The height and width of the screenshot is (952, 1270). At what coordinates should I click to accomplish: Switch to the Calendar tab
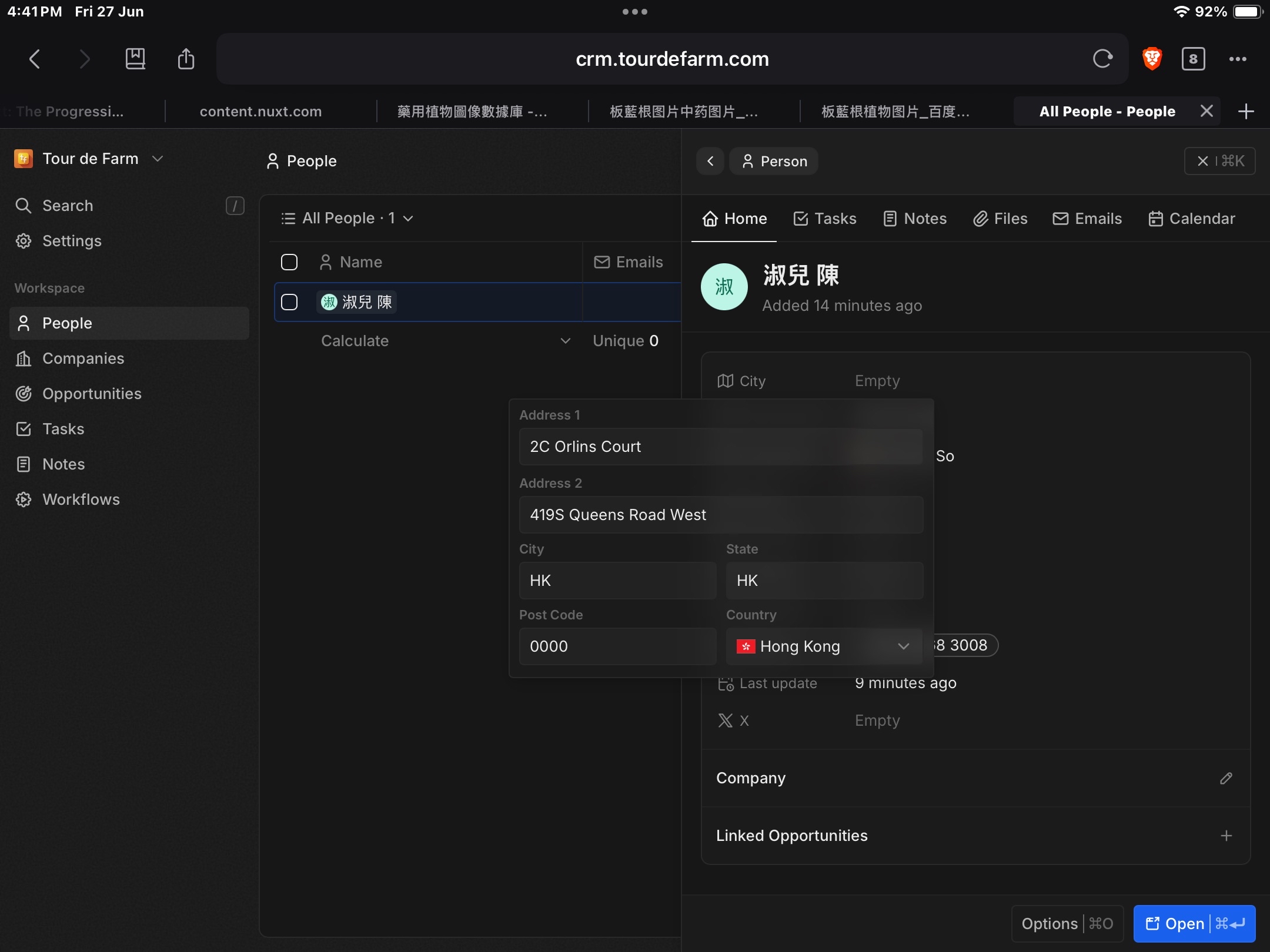[1192, 219]
